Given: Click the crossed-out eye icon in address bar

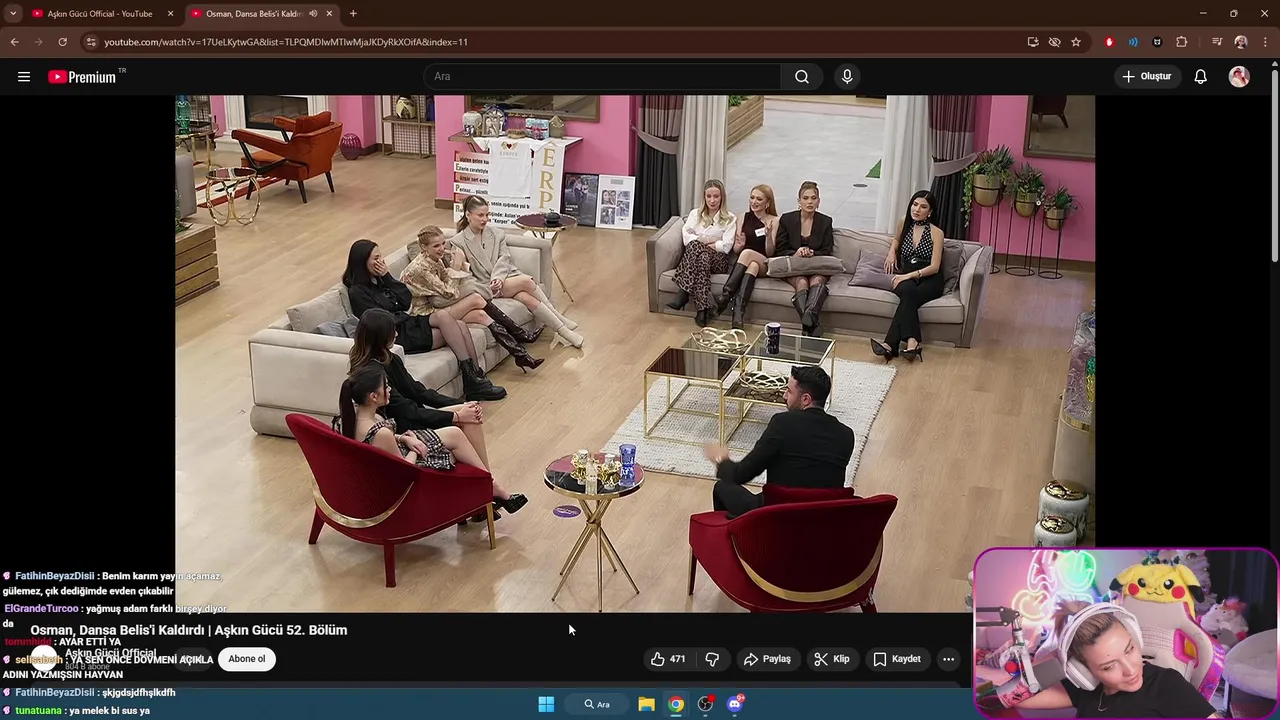Looking at the screenshot, I should [x=1054, y=42].
